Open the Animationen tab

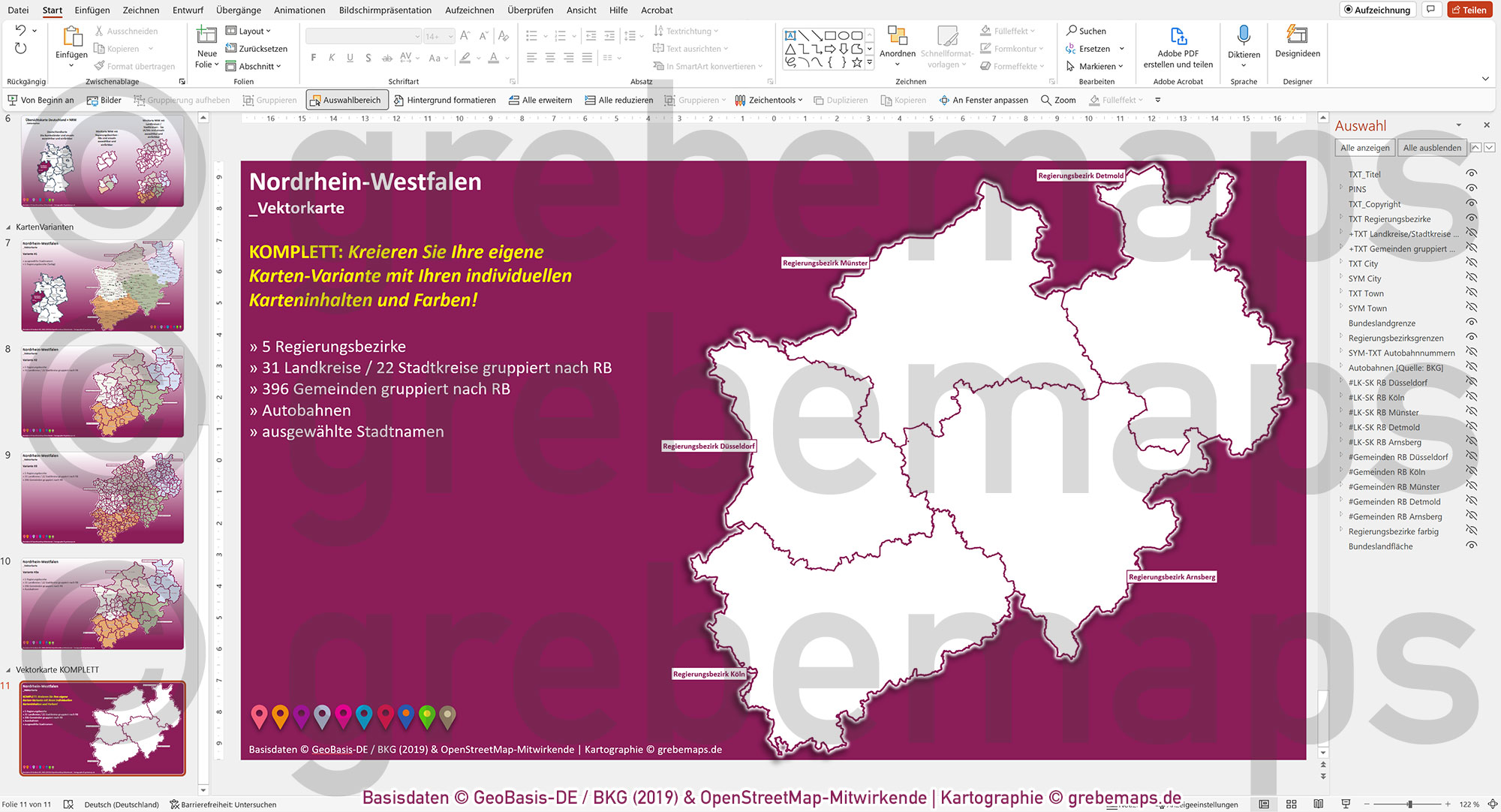[299, 10]
